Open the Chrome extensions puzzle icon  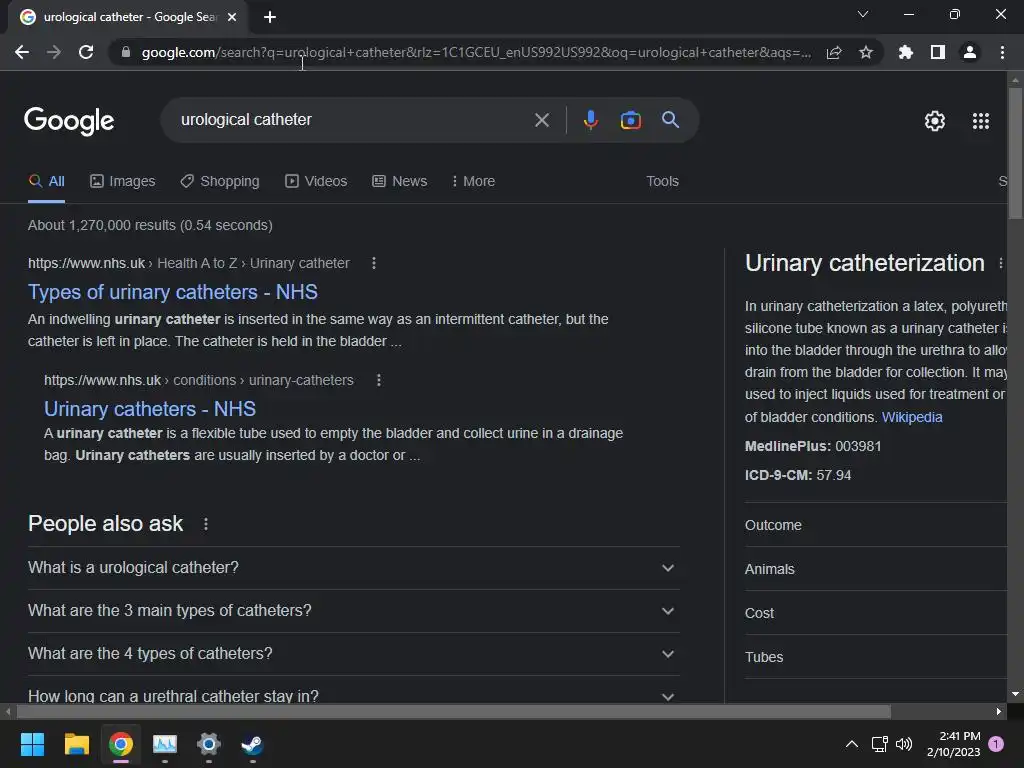point(906,52)
